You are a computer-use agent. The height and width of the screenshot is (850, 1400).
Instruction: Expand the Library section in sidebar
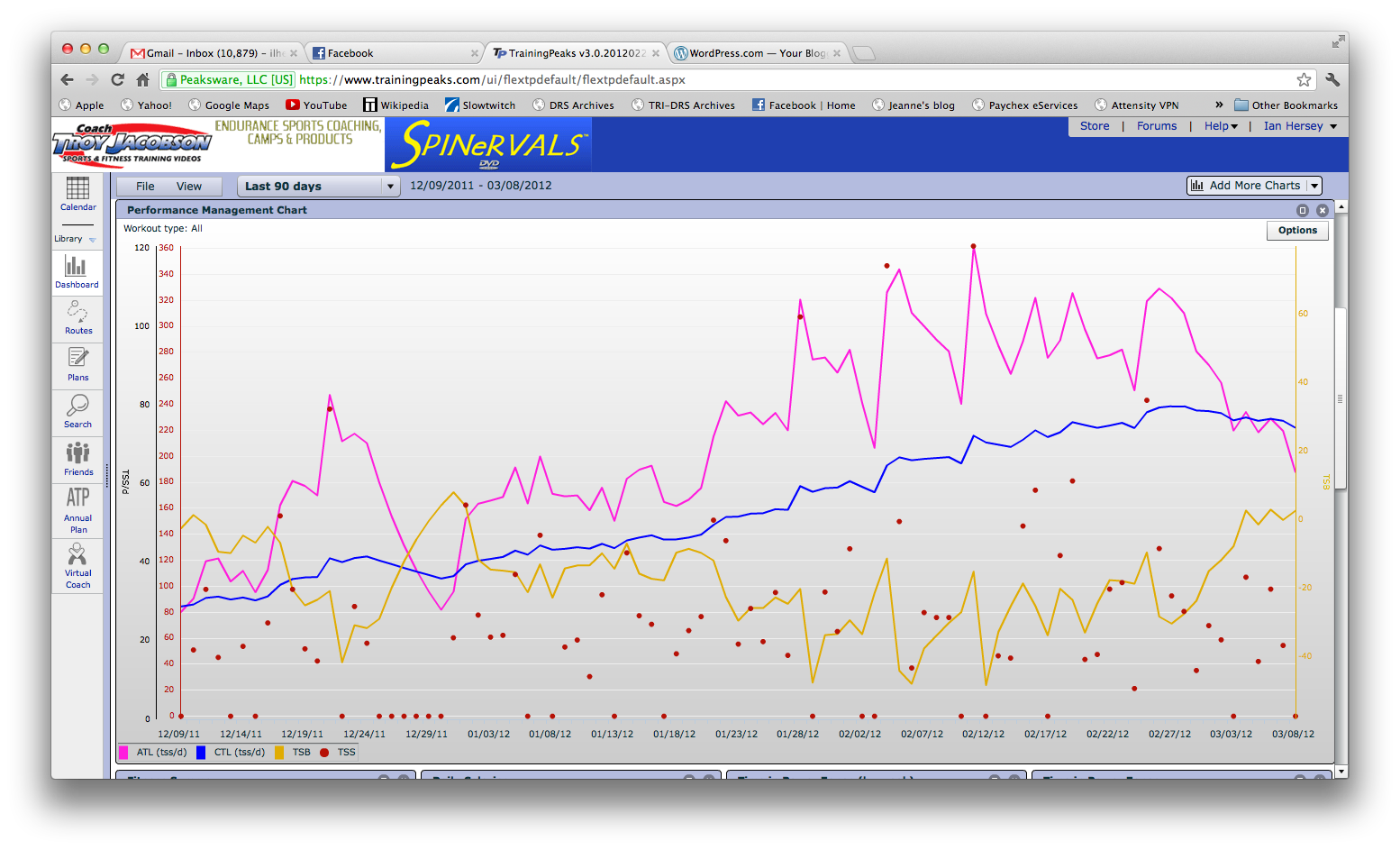(x=76, y=239)
